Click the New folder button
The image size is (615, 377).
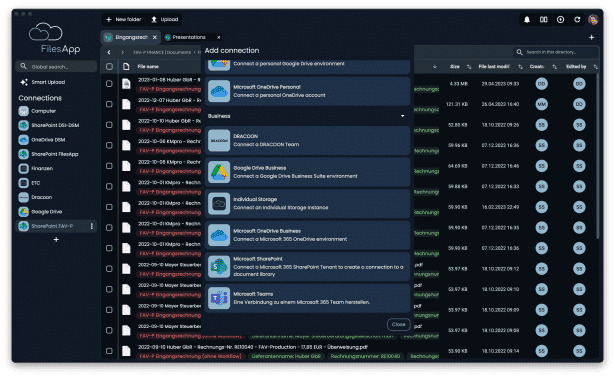point(124,19)
